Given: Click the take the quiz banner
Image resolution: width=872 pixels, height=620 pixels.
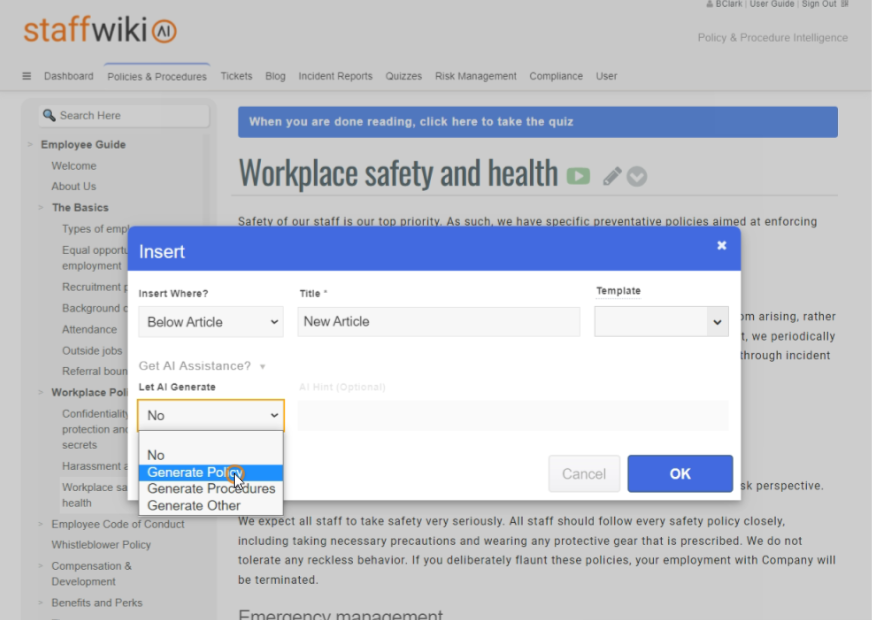Looking at the screenshot, I should tap(537, 122).
